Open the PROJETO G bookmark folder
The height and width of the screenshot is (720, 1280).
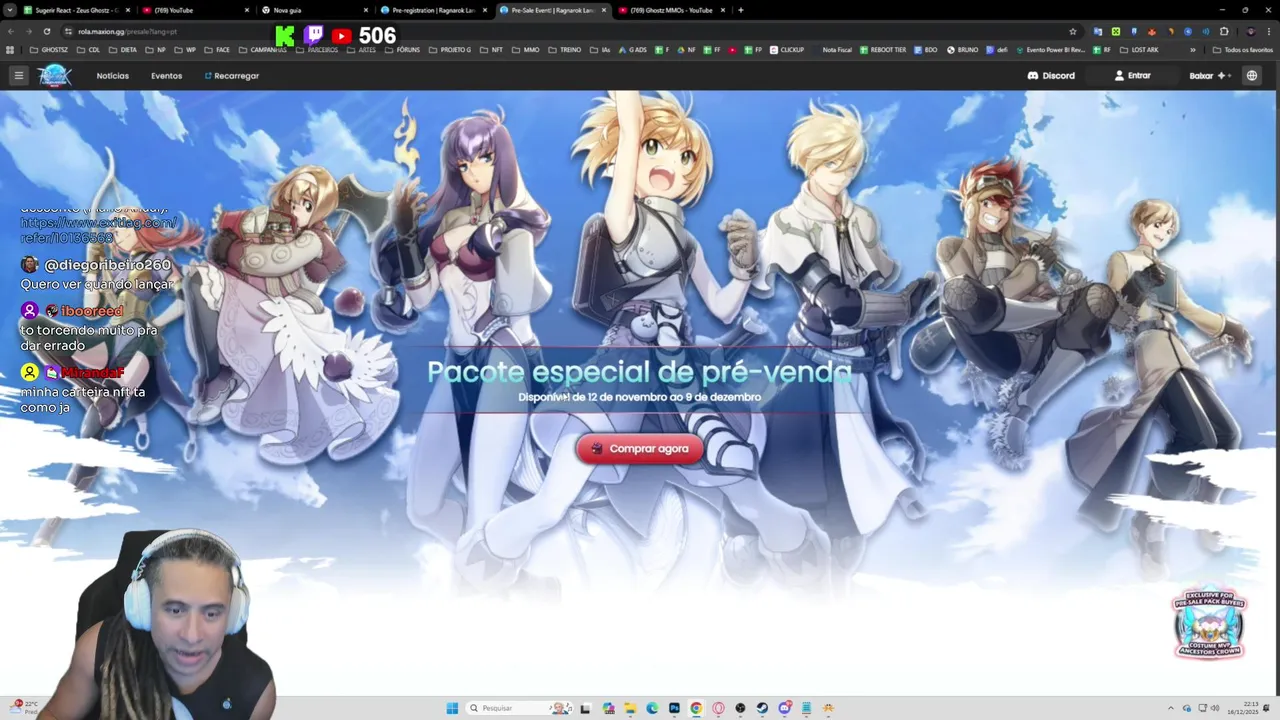(450, 49)
